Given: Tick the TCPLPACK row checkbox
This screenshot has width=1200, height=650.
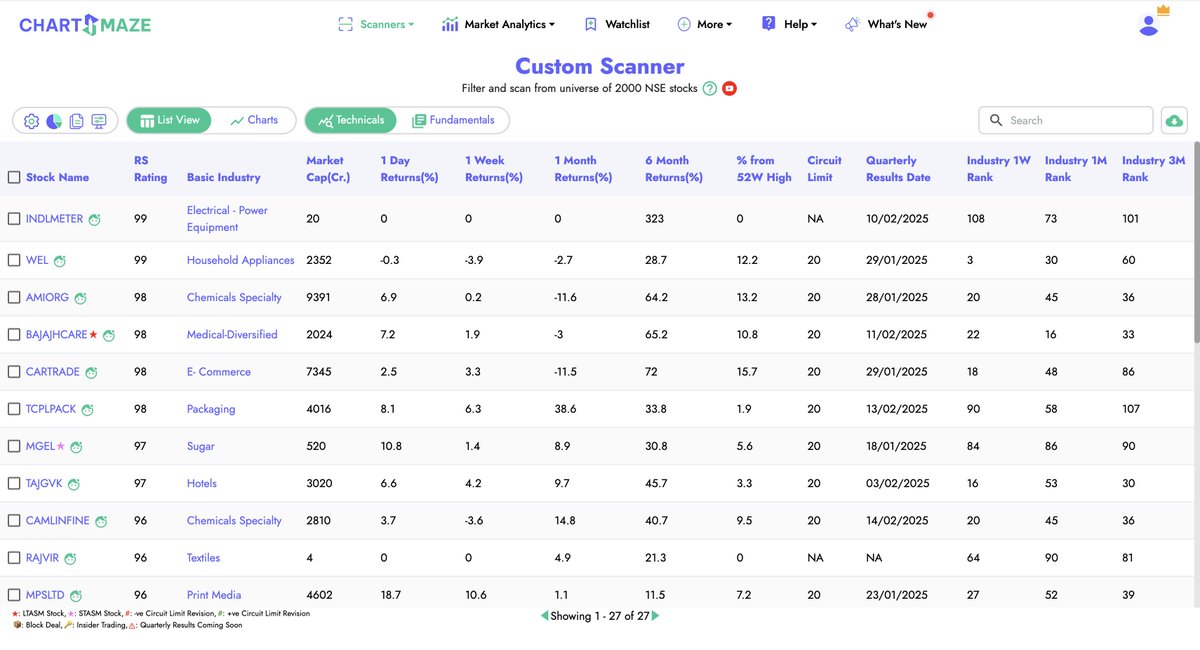Looking at the screenshot, I should pyautogui.click(x=14, y=409).
